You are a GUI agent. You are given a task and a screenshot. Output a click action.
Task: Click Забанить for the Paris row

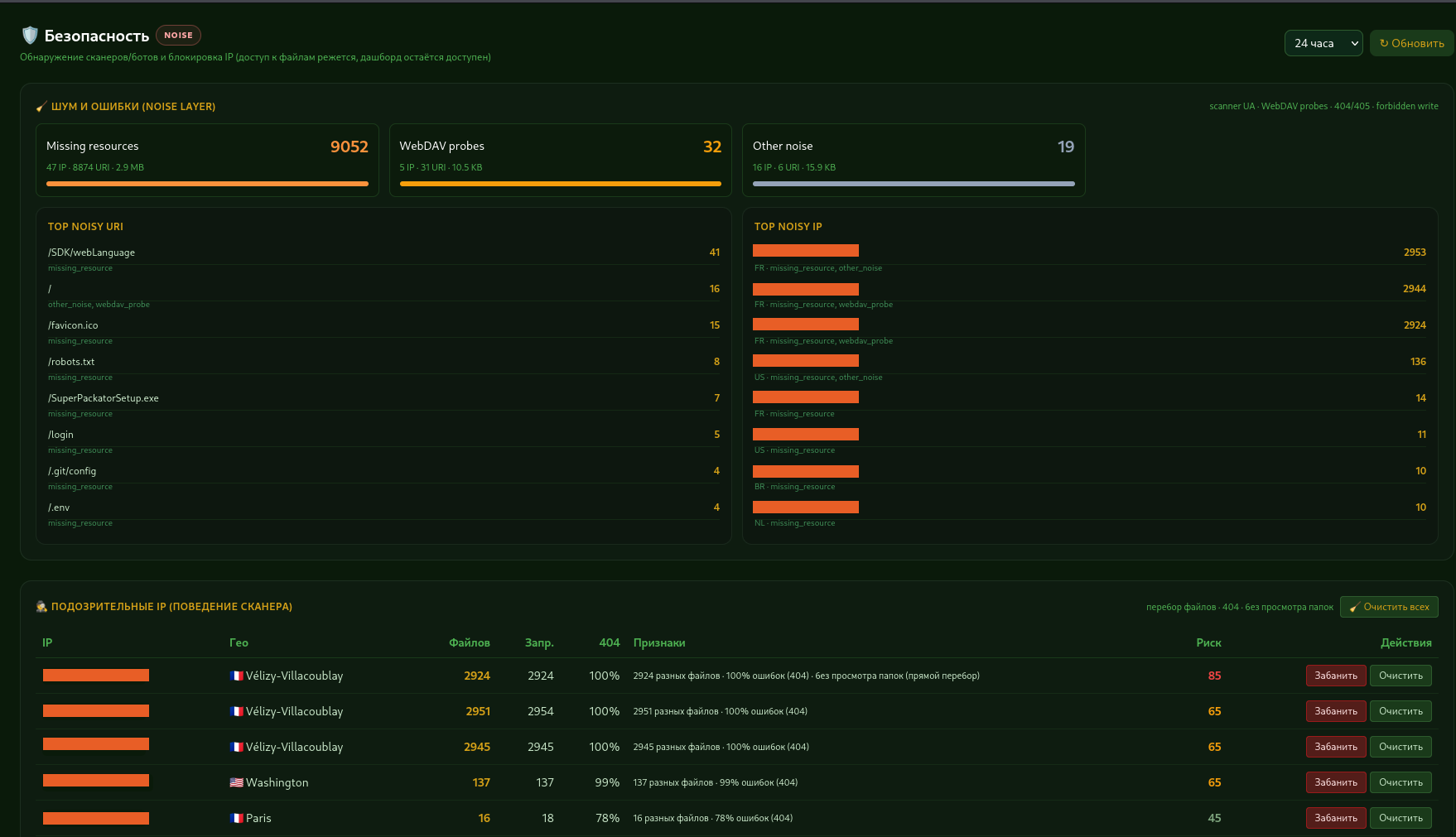tap(1336, 818)
